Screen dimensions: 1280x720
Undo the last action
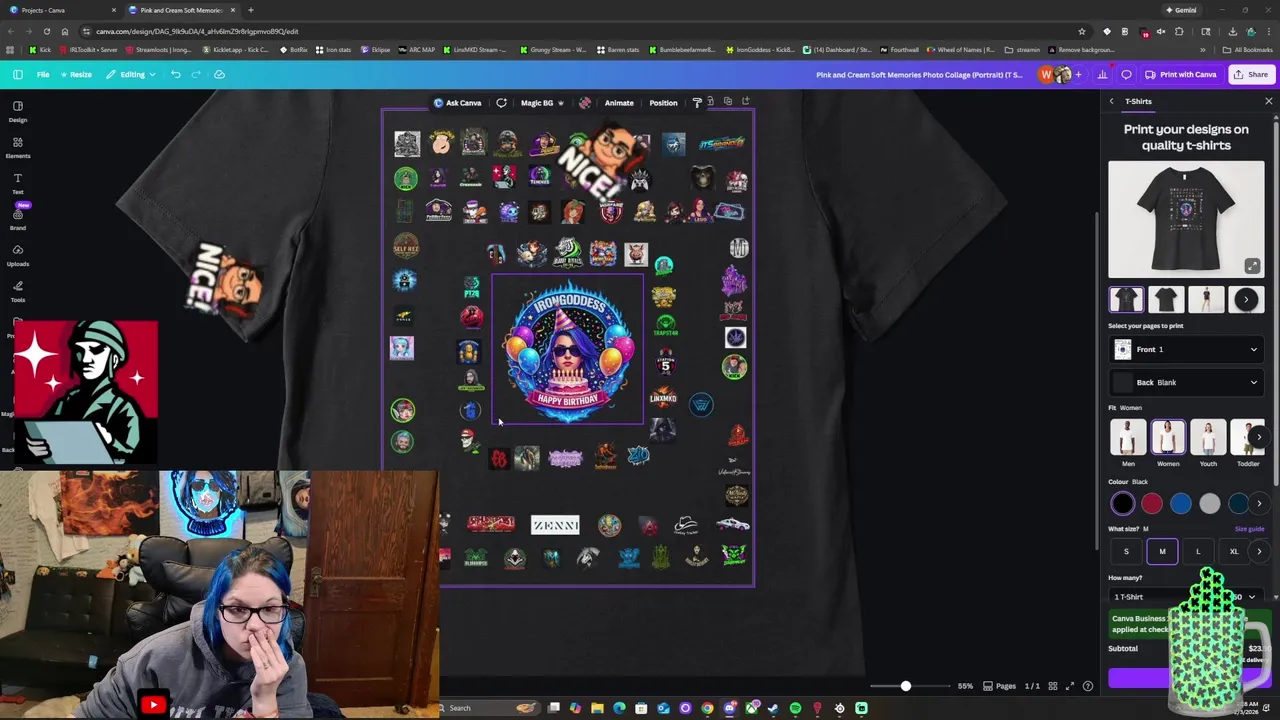[x=176, y=74]
